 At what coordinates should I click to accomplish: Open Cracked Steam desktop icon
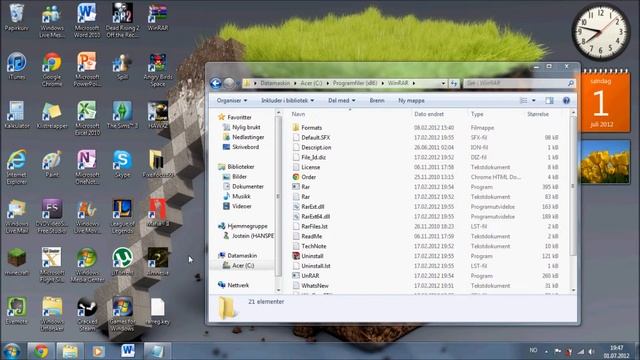87,314
